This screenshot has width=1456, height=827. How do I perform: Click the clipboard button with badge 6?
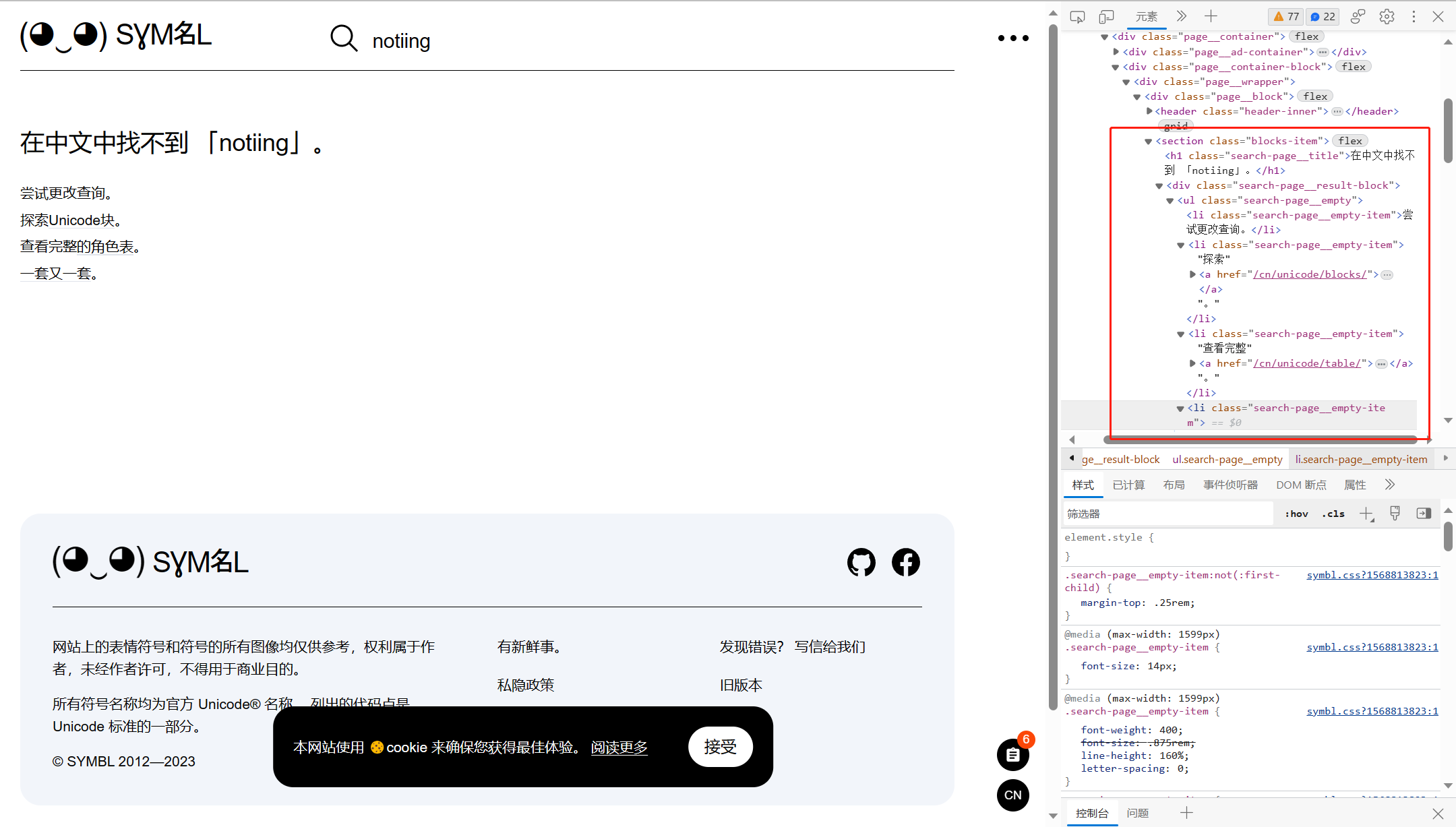[x=1013, y=754]
